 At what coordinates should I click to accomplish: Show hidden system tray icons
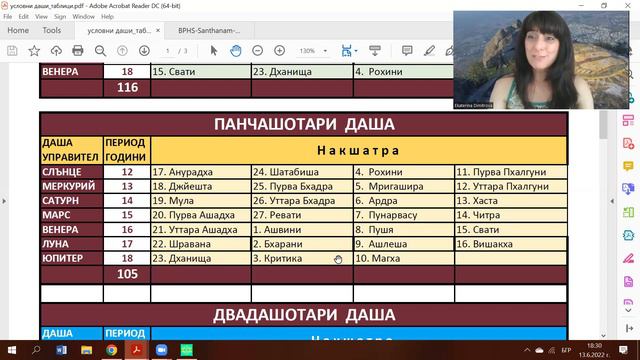527,350
